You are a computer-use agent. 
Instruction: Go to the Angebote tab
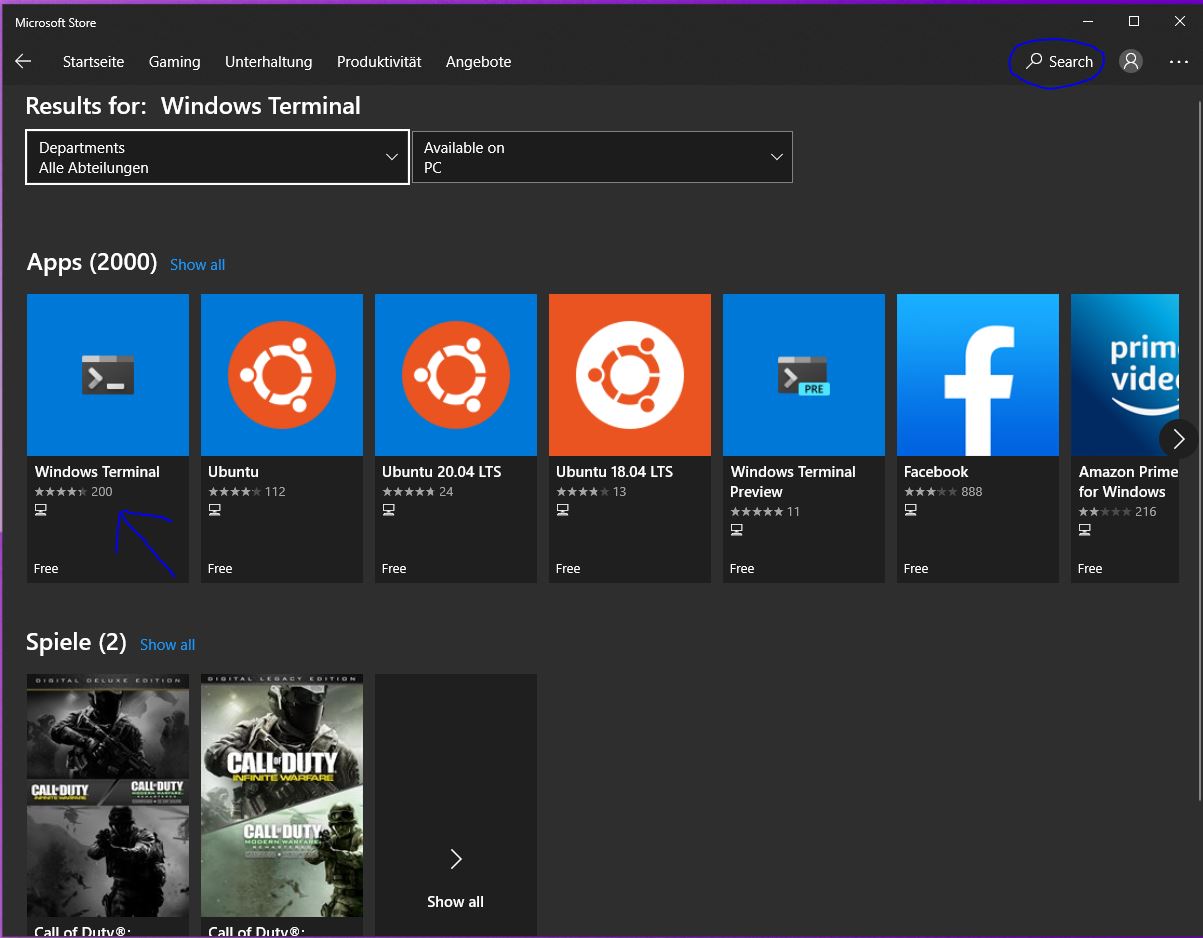(x=479, y=61)
